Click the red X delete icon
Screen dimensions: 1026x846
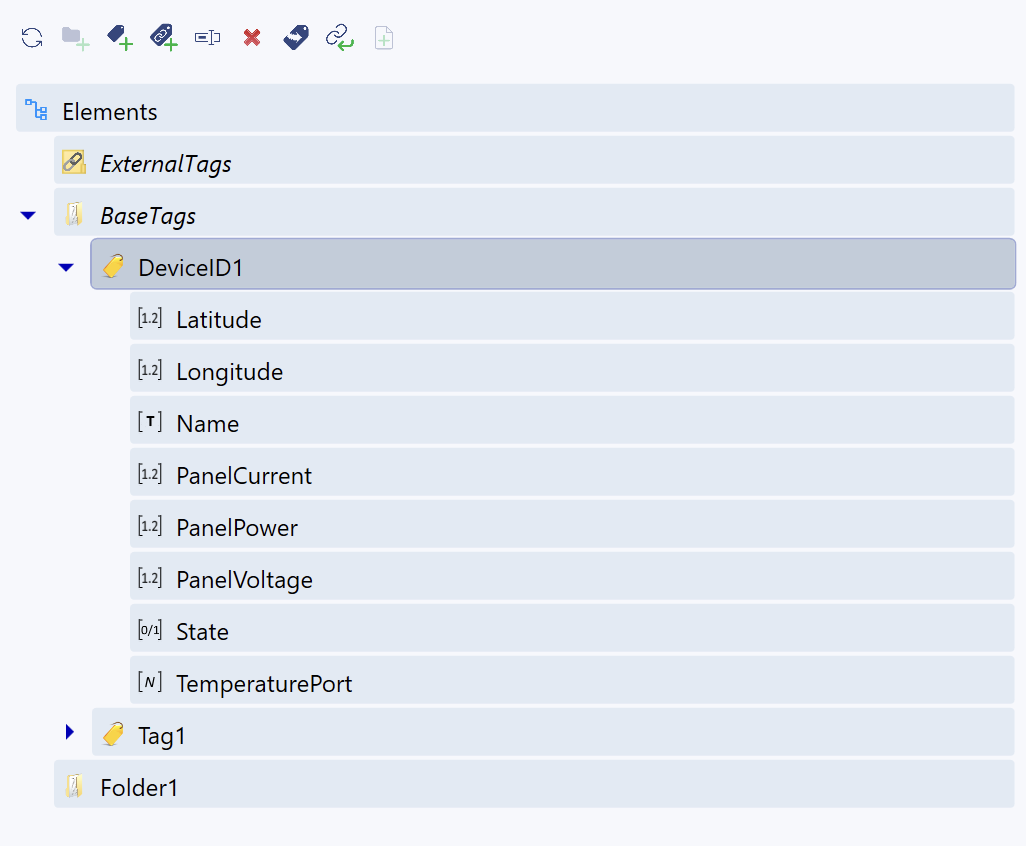(x=252, y=38)
